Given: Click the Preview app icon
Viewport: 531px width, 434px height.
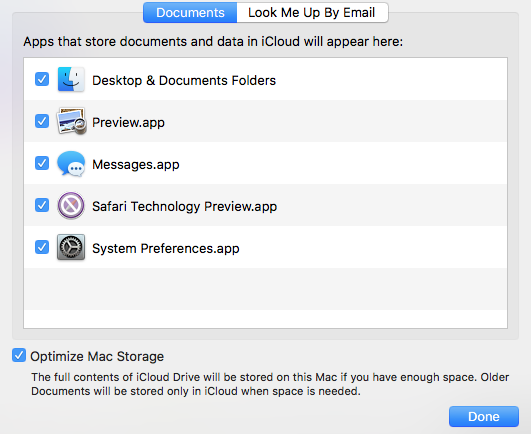Looking at the screenshot, I should (71, 121).
